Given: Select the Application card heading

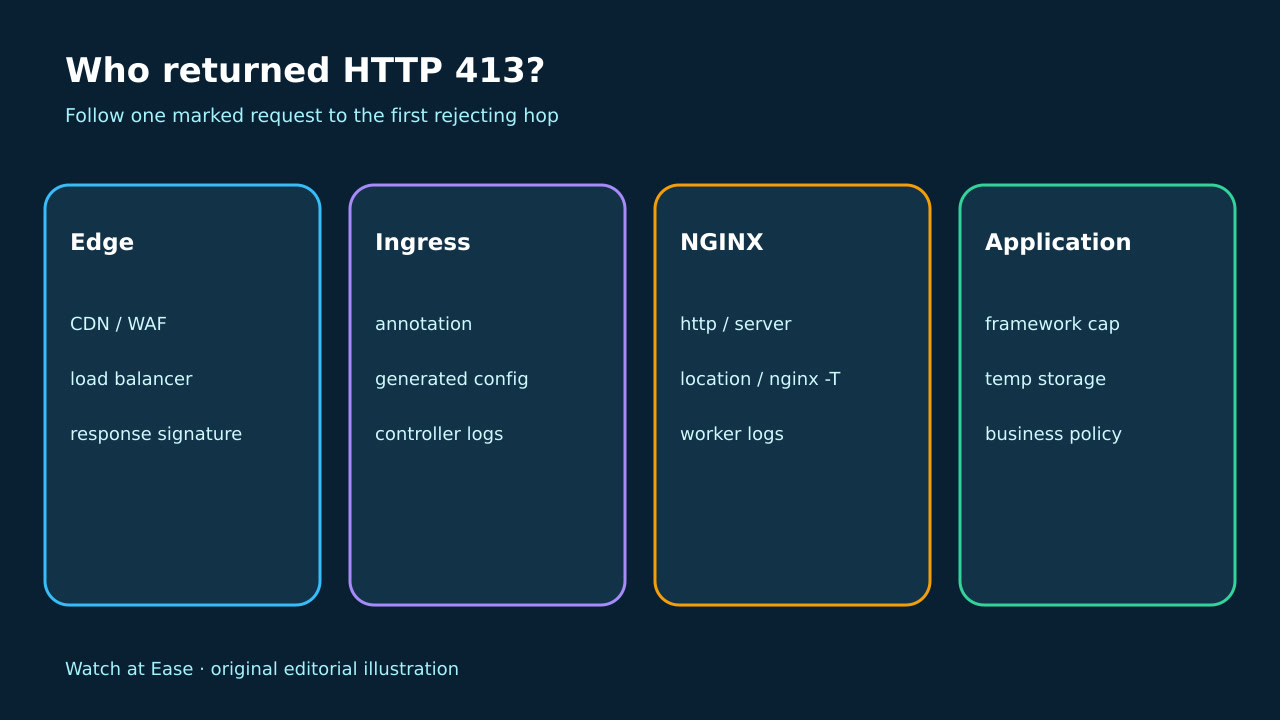Looking at the screenshot, I should [1058, 243].
